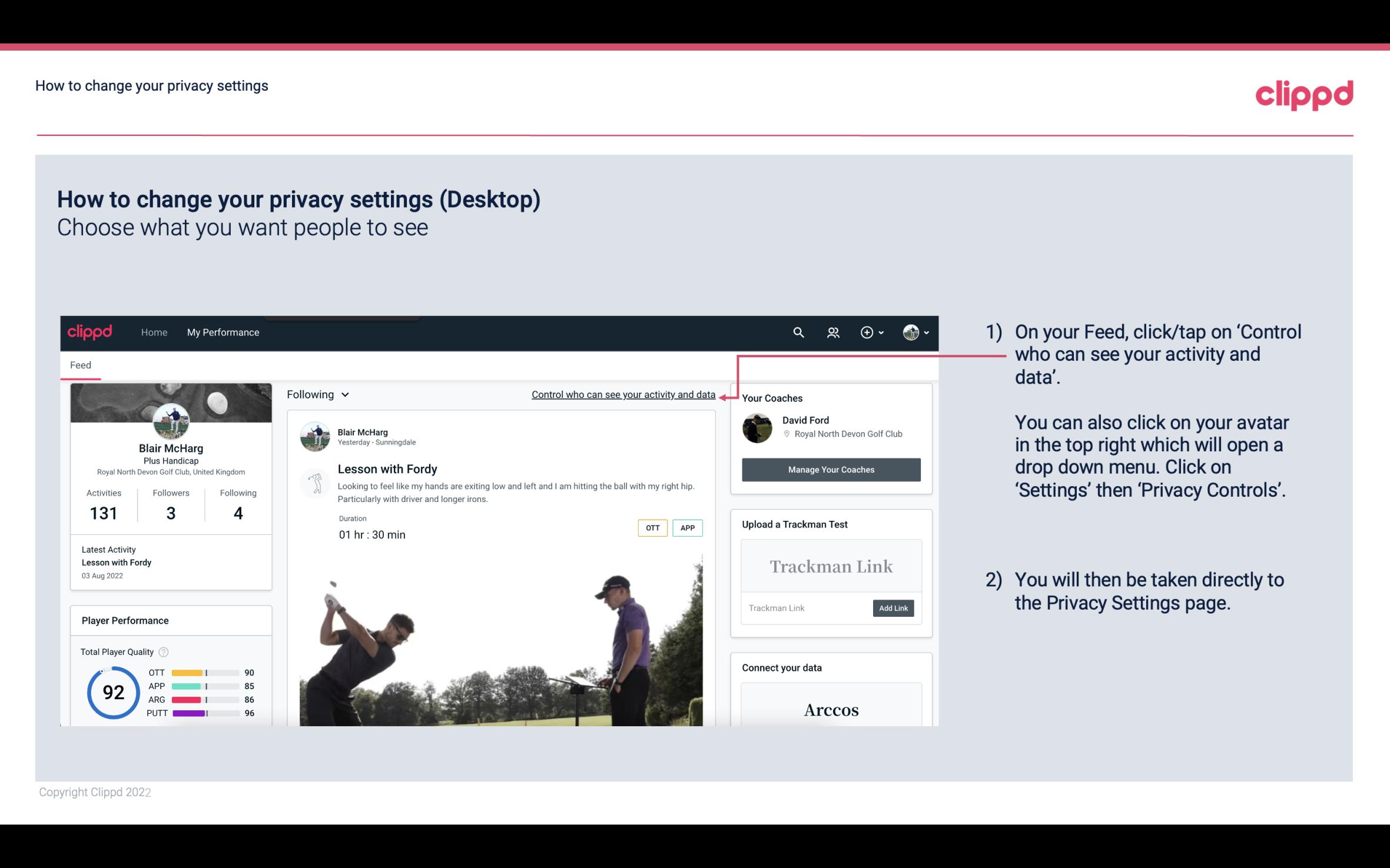Click the user/people icon in navbar
This screenshot has height=868, width=1390.
[832, 332]
